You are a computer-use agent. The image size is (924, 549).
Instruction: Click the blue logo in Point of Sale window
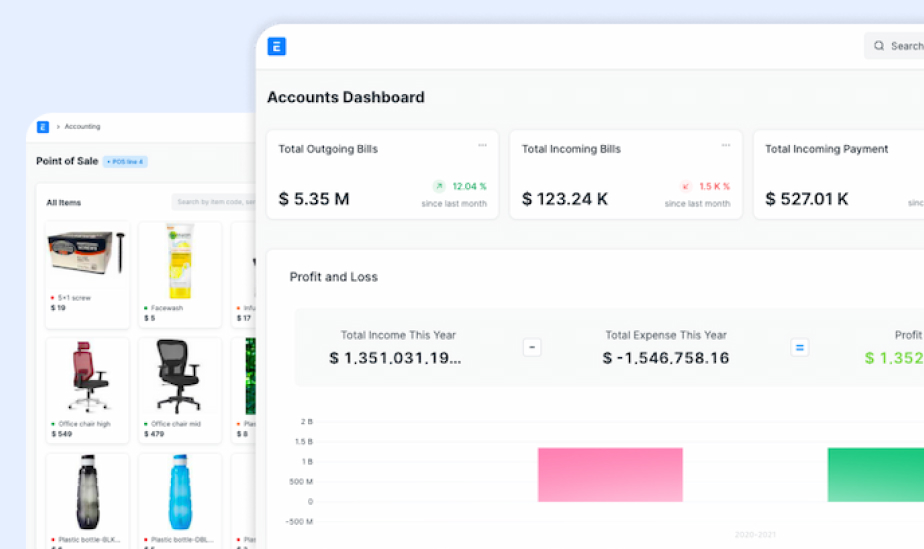(43, 127)
